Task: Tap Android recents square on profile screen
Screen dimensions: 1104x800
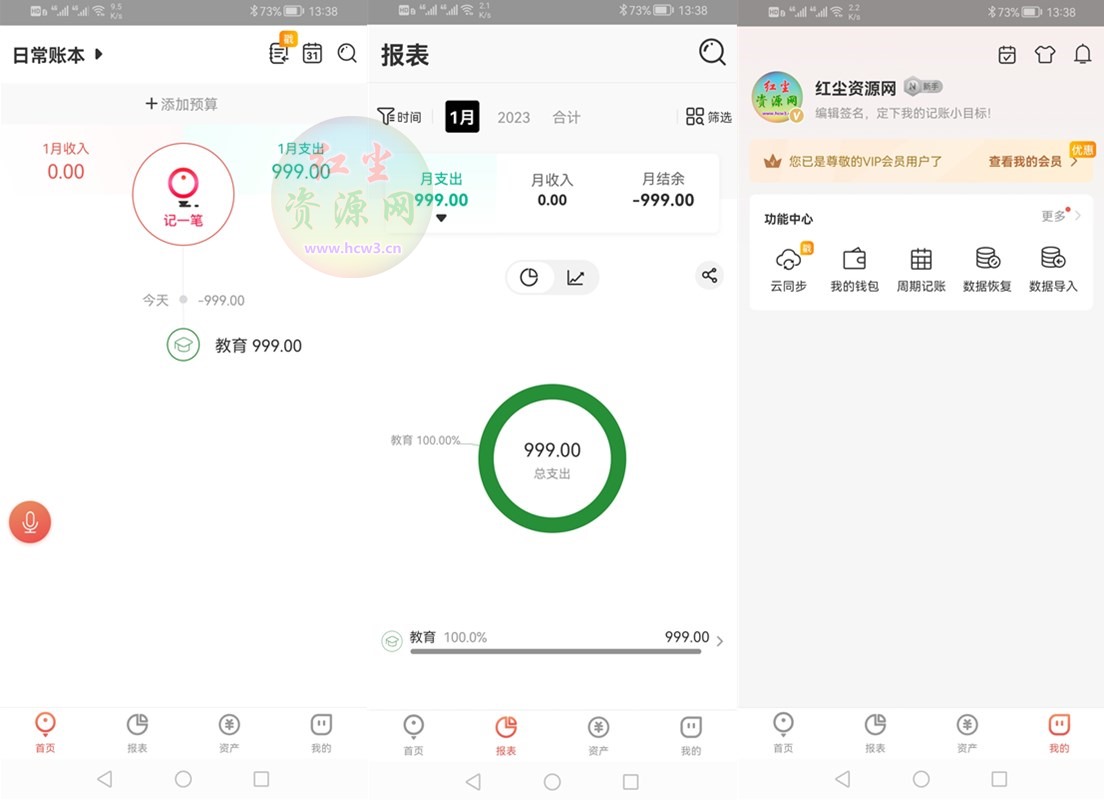Action: [999, 779]
